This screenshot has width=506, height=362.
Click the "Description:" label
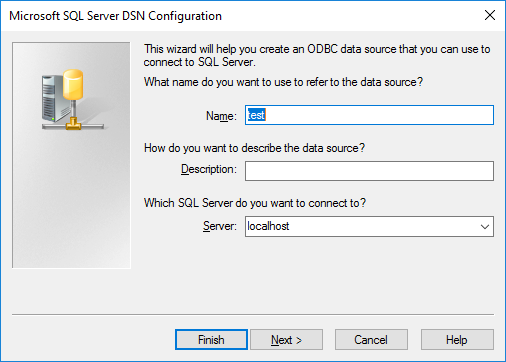(209, 169)
